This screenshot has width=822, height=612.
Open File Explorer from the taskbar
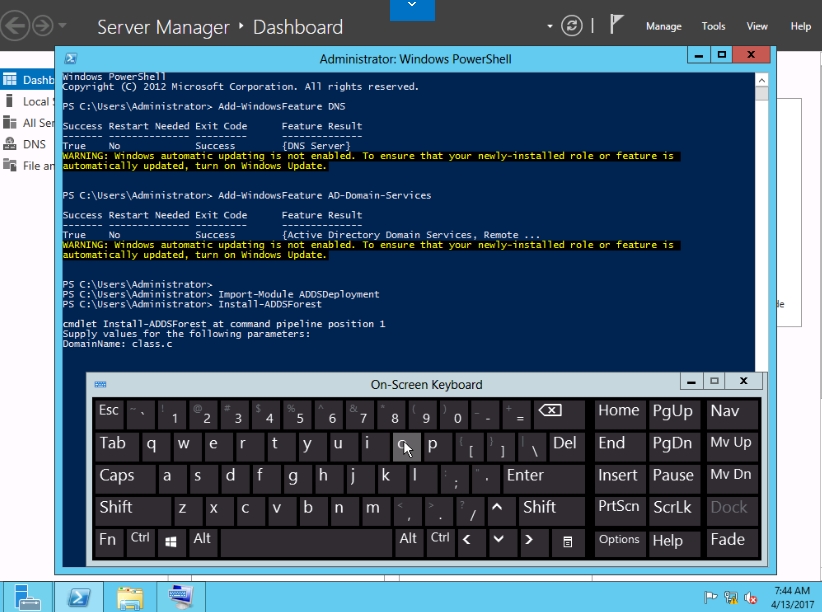pyautogui.click(x=130, y=597)
